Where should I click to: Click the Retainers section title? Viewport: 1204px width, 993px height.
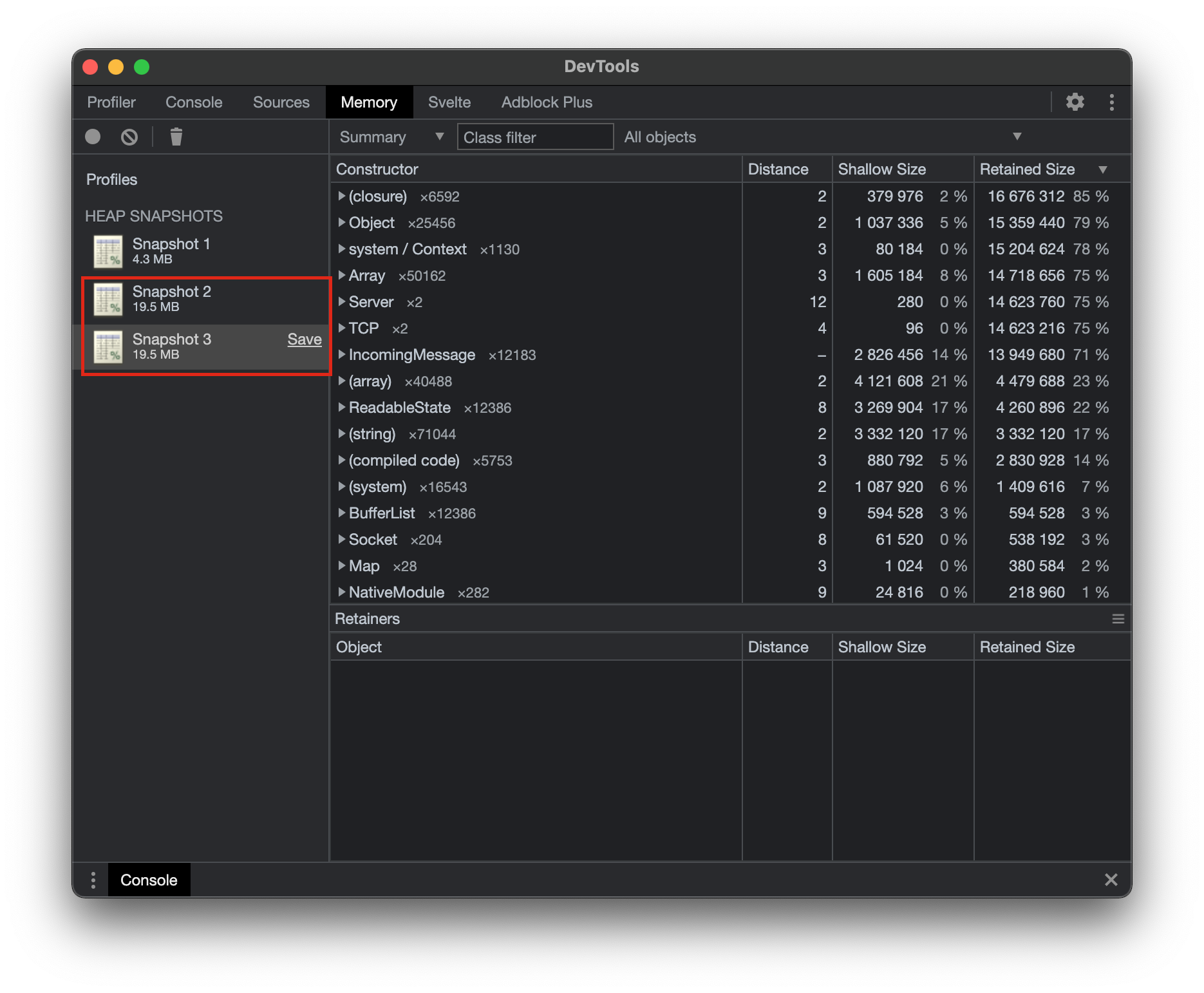(x=367, y=619)
